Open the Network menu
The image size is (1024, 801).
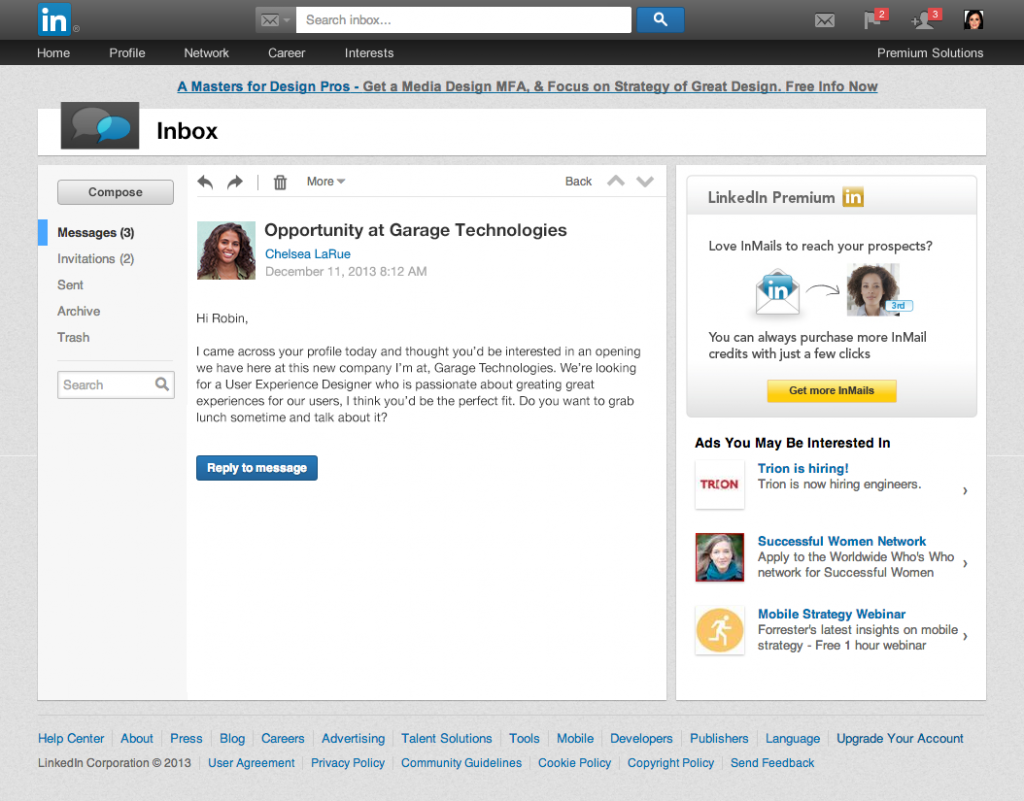(206, 53)
